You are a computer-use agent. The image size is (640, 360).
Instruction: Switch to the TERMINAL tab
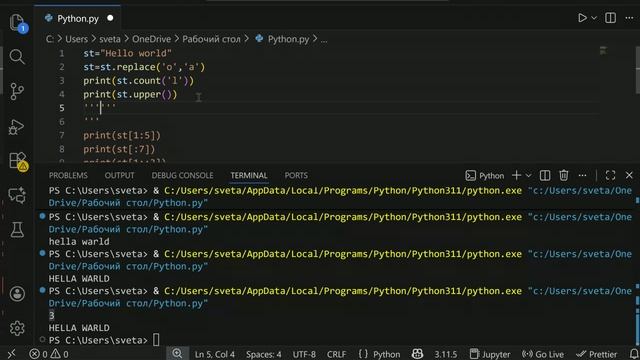249,176
